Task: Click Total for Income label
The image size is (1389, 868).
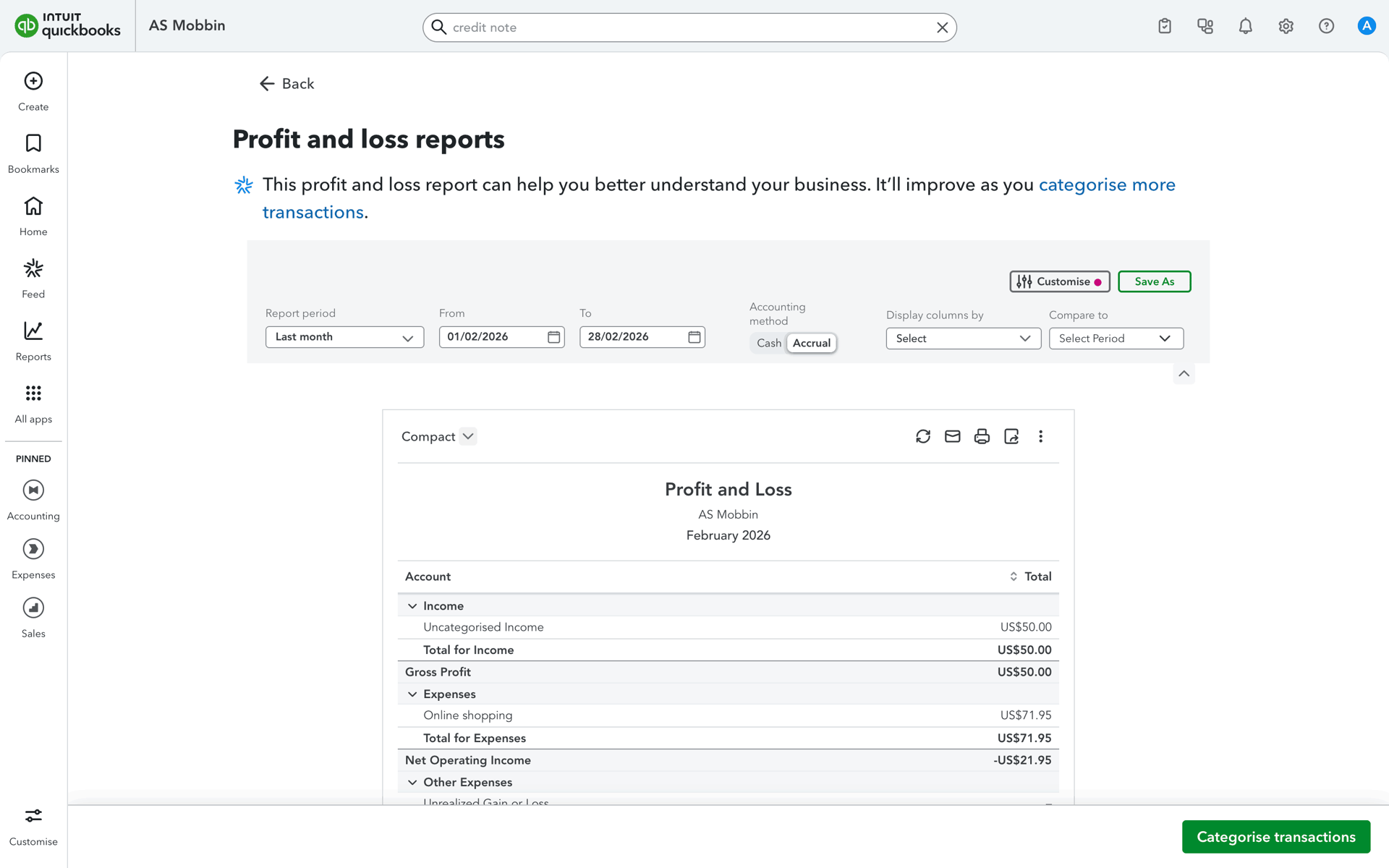Action: 469,650
